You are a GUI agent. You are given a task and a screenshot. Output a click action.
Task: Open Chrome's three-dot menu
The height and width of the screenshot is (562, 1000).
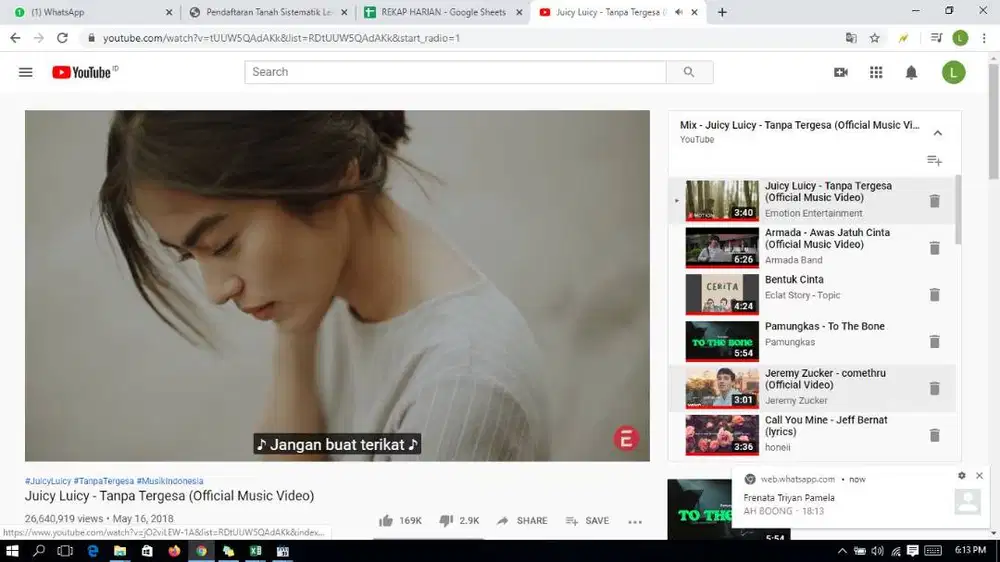click(x=984, y=38)
